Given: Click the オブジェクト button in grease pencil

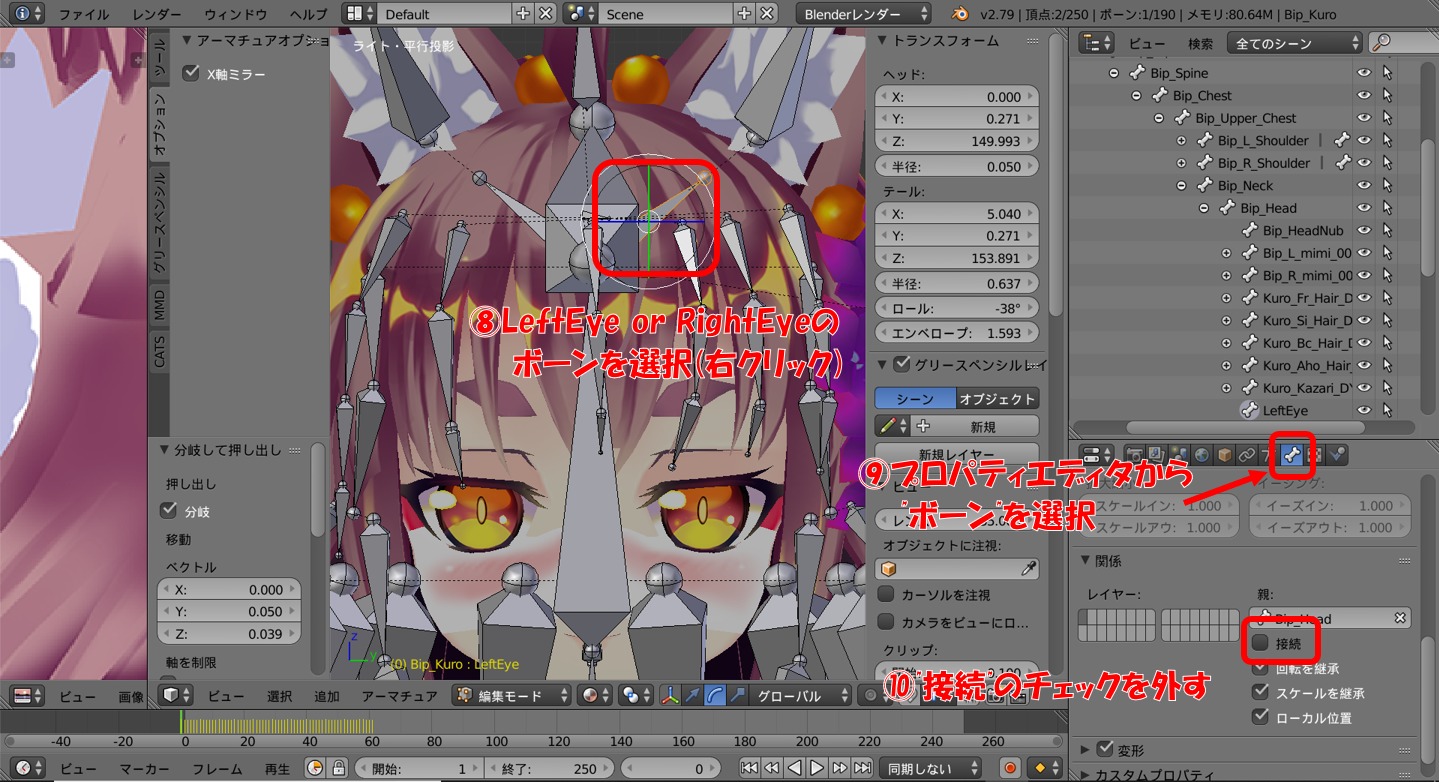Looking at the screenshot, I should (997, 398).
